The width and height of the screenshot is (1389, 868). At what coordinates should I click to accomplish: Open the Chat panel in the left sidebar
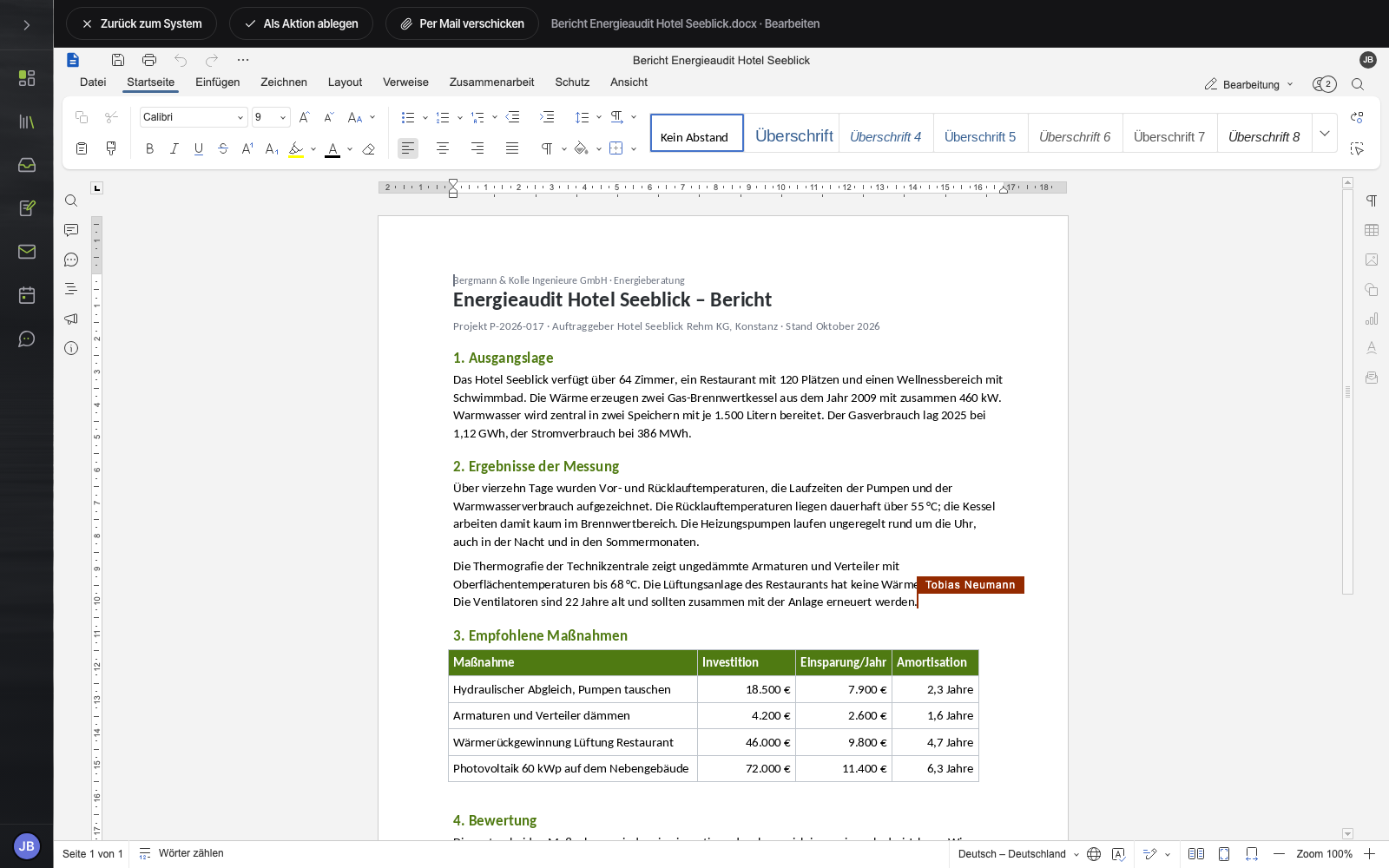(71, 260)
